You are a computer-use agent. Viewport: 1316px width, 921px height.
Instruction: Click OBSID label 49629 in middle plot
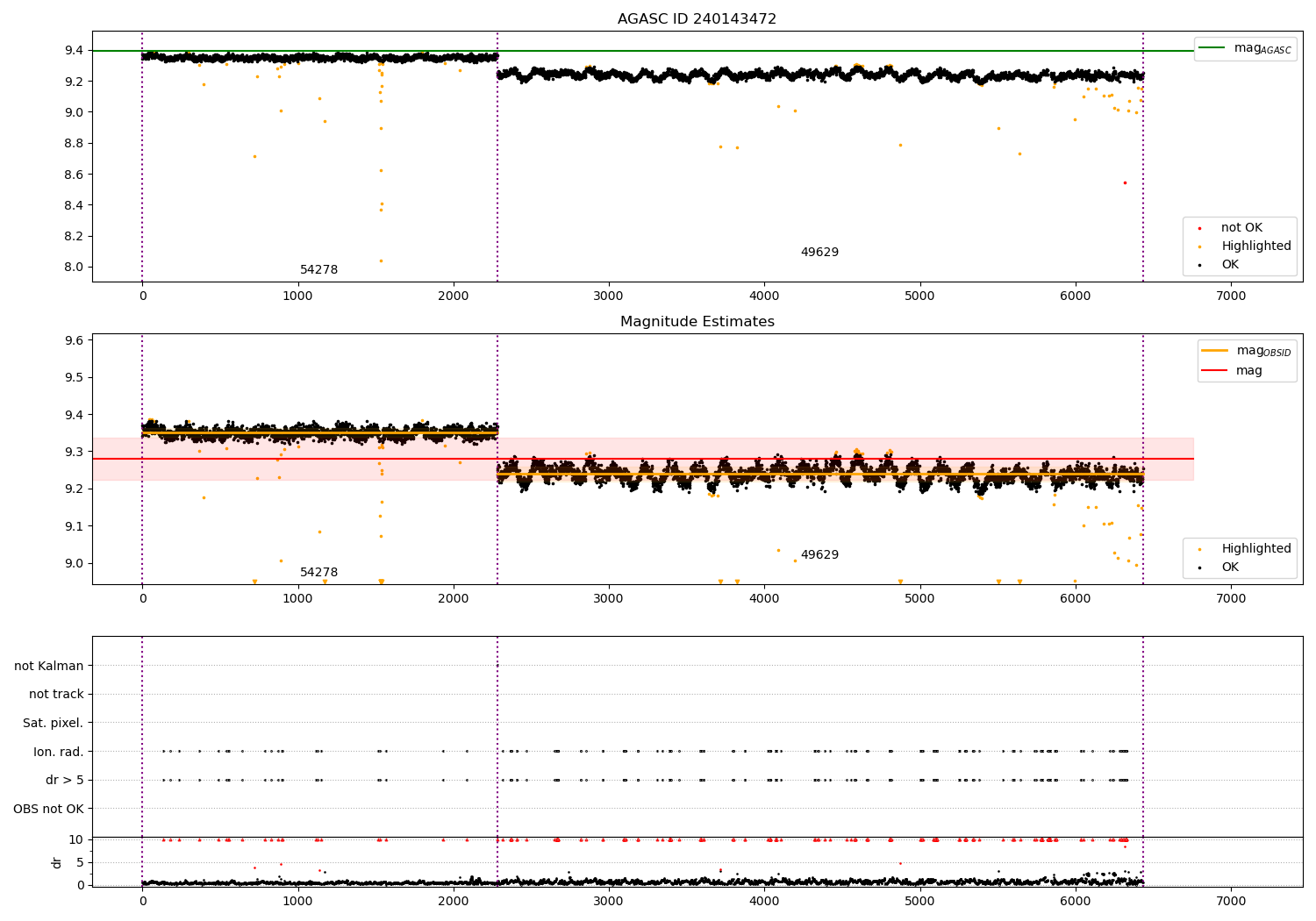pos(819,555)
